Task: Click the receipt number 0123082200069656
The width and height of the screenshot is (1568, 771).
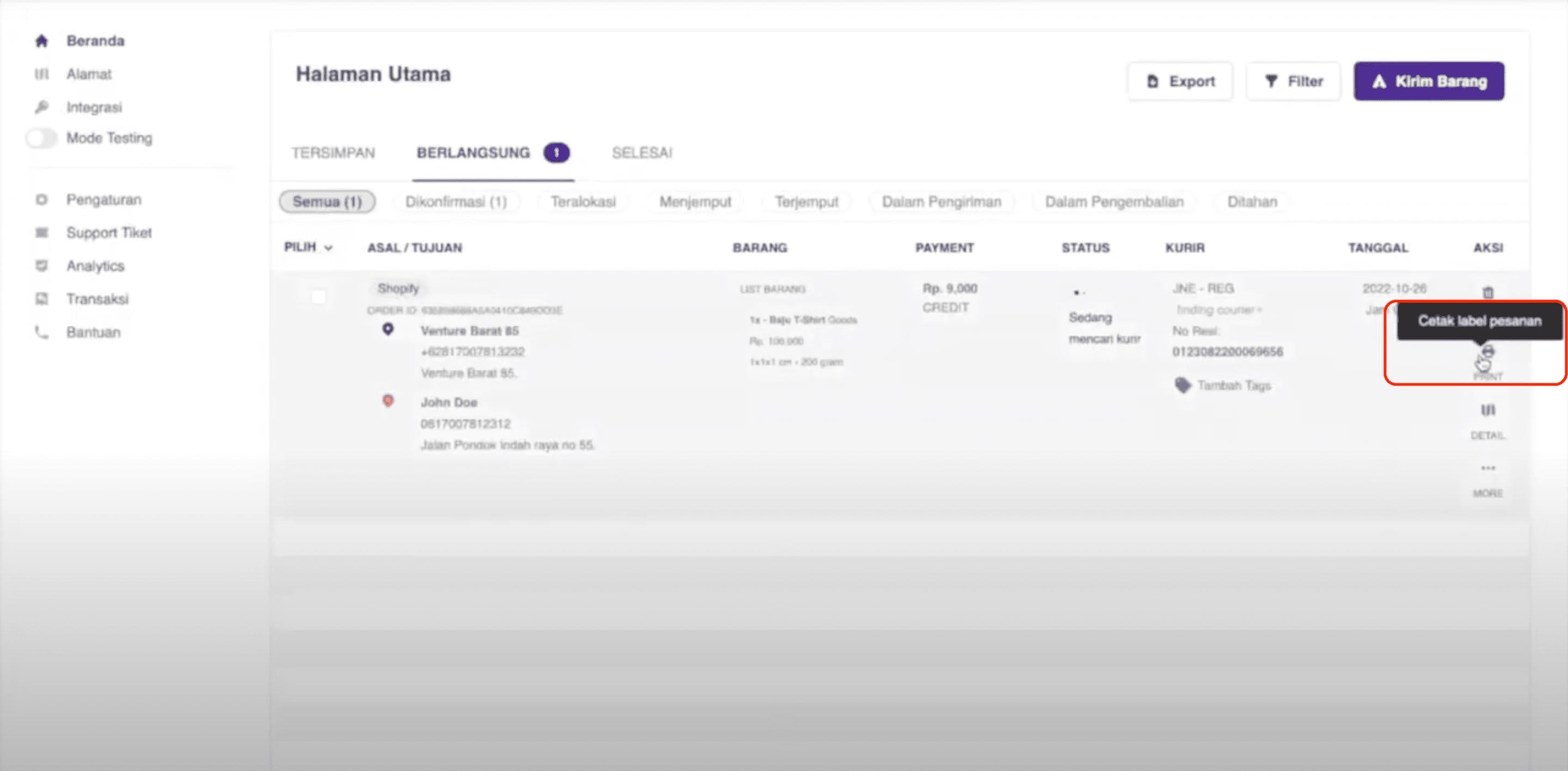Action: tap(1227, 352)
